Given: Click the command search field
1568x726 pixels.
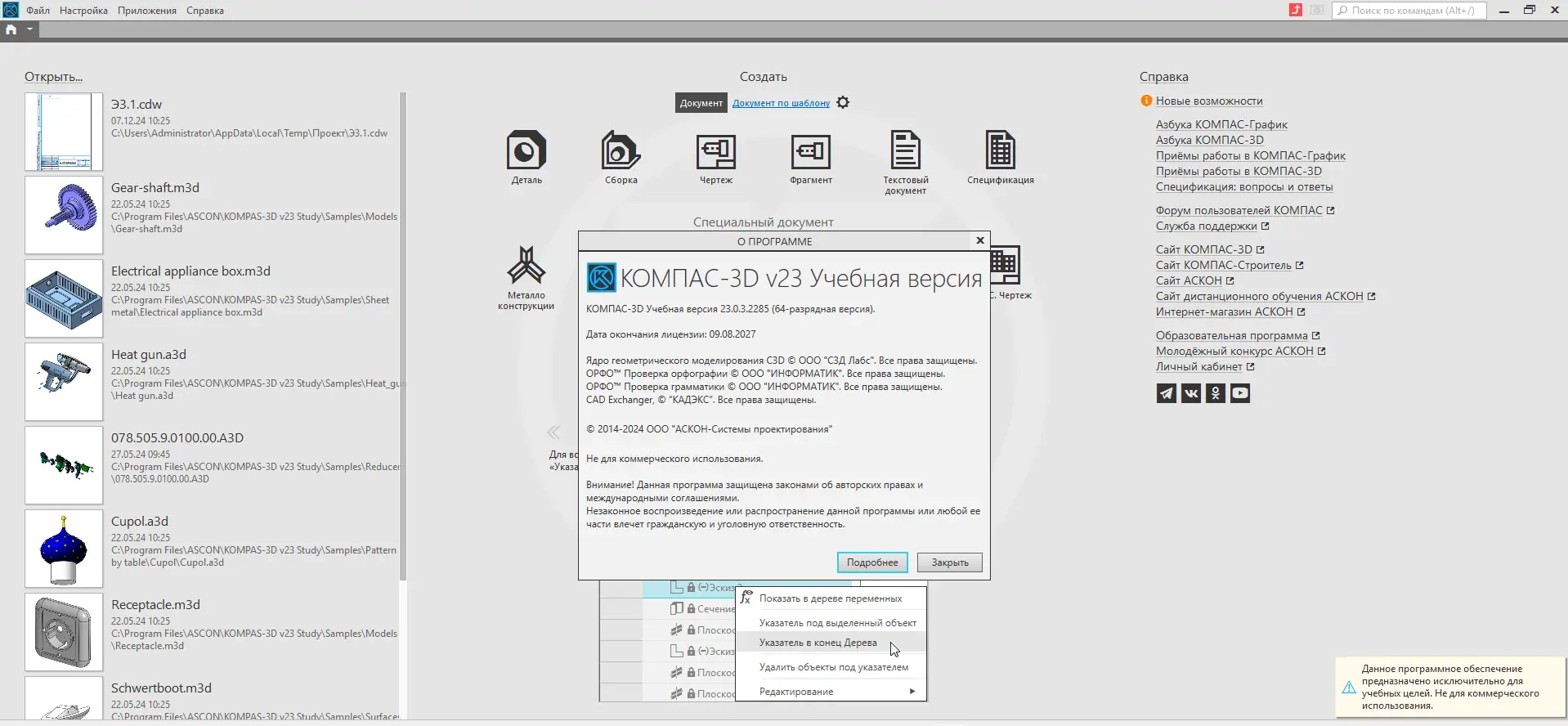Looking at the screenshot, I should [1409, 10].
